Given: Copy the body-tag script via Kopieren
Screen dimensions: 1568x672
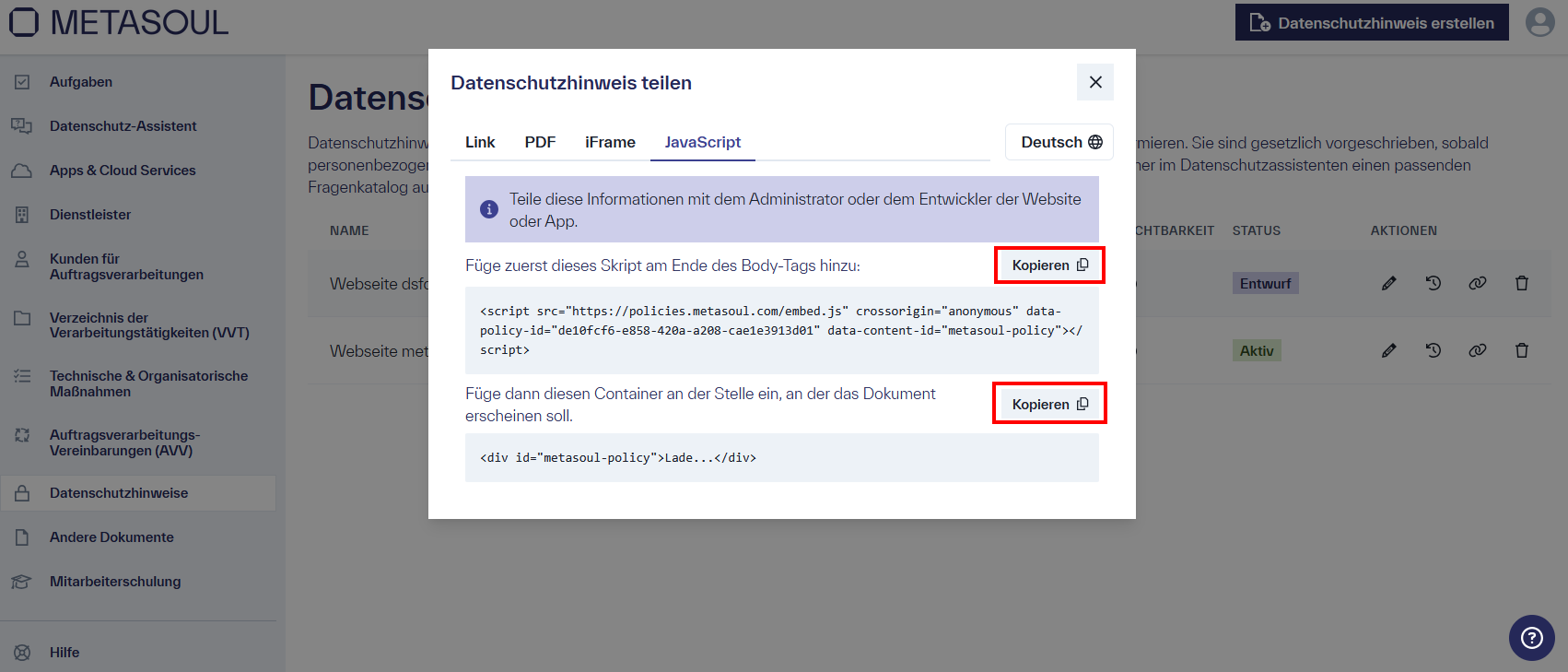Looking at the screenshot, I should [x=1050, y=265].
